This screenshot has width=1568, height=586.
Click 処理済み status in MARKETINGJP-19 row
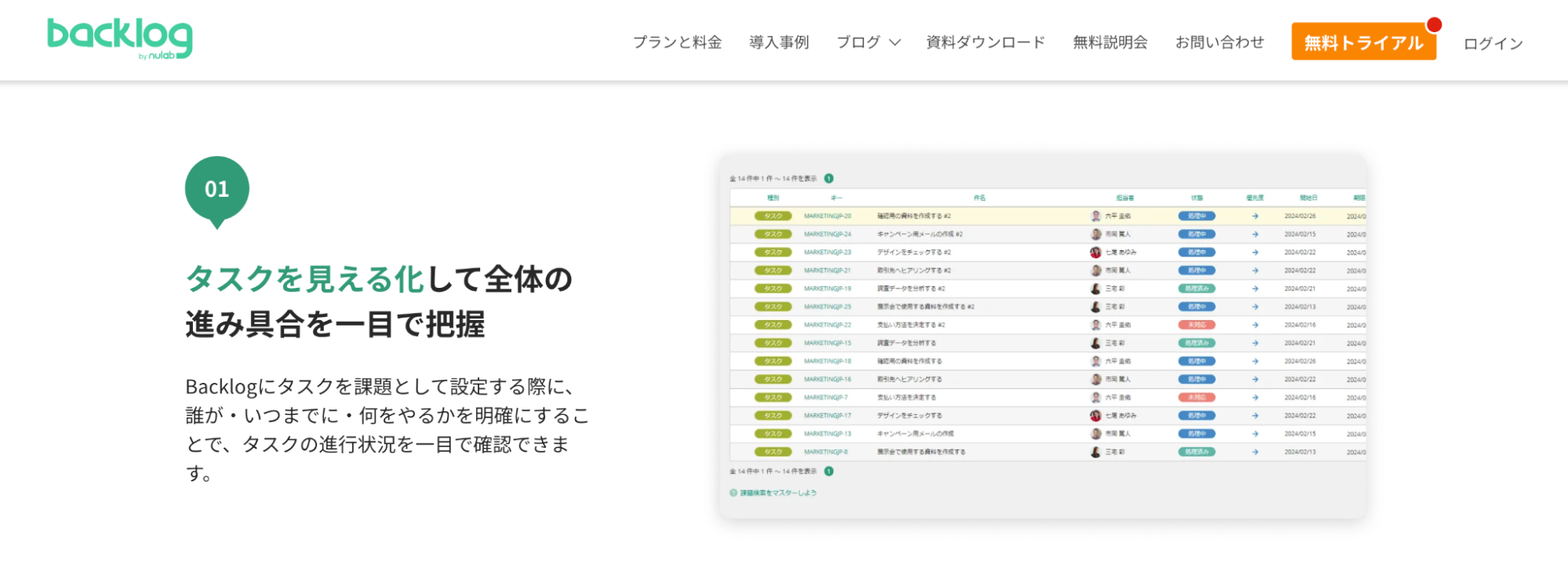(x=1196, y=289)
